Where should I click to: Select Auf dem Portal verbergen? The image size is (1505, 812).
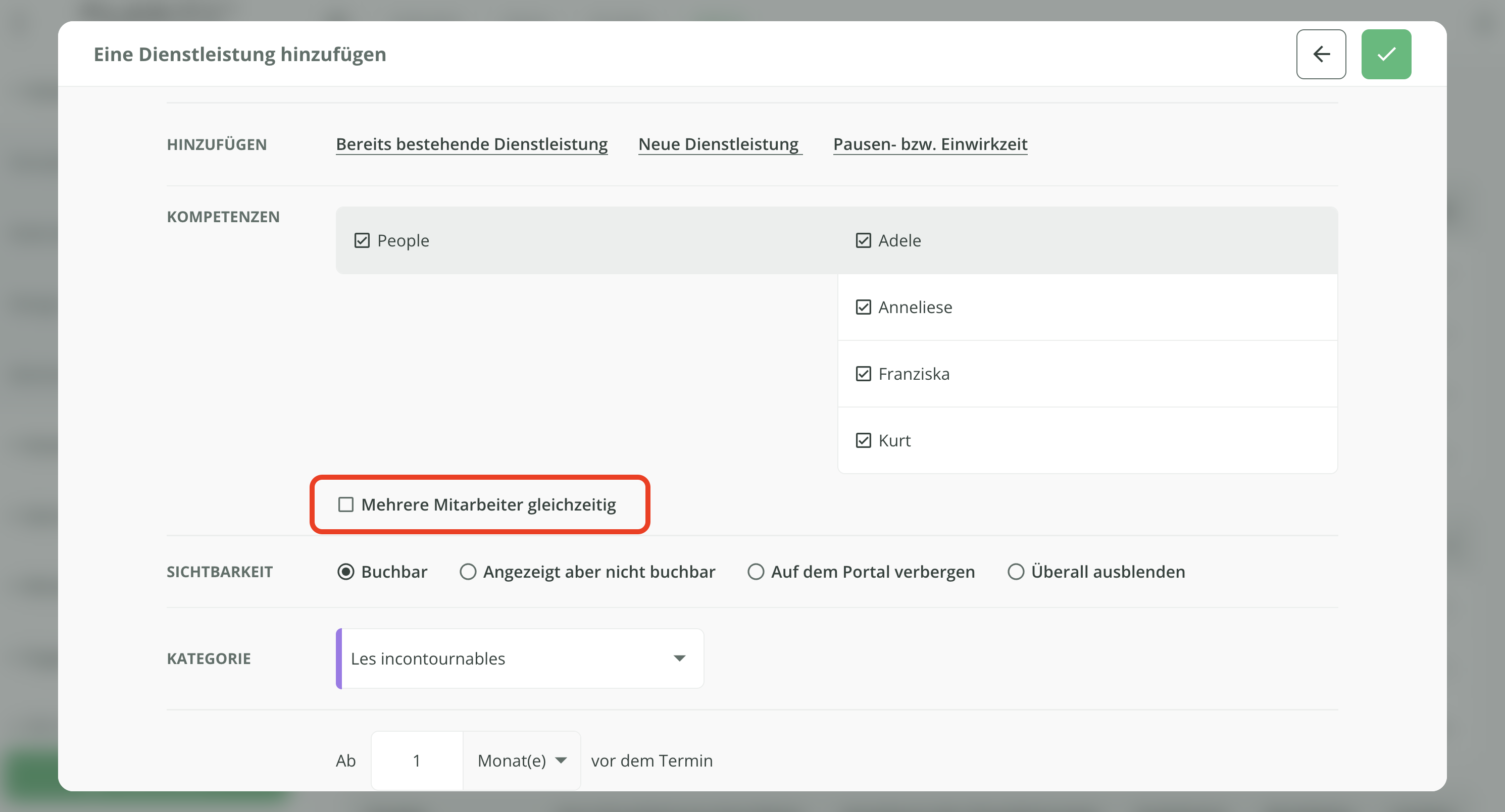756,571
